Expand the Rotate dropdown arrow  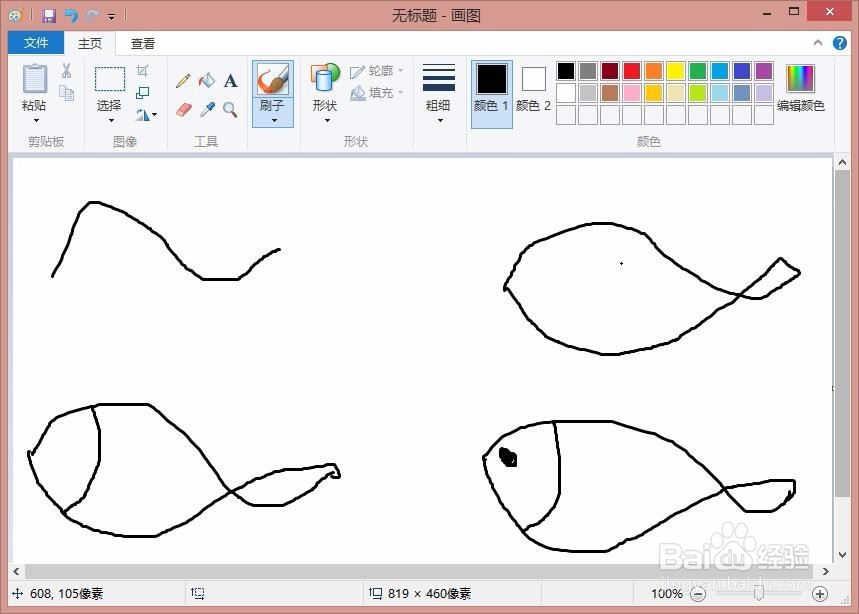coord(154,114)
